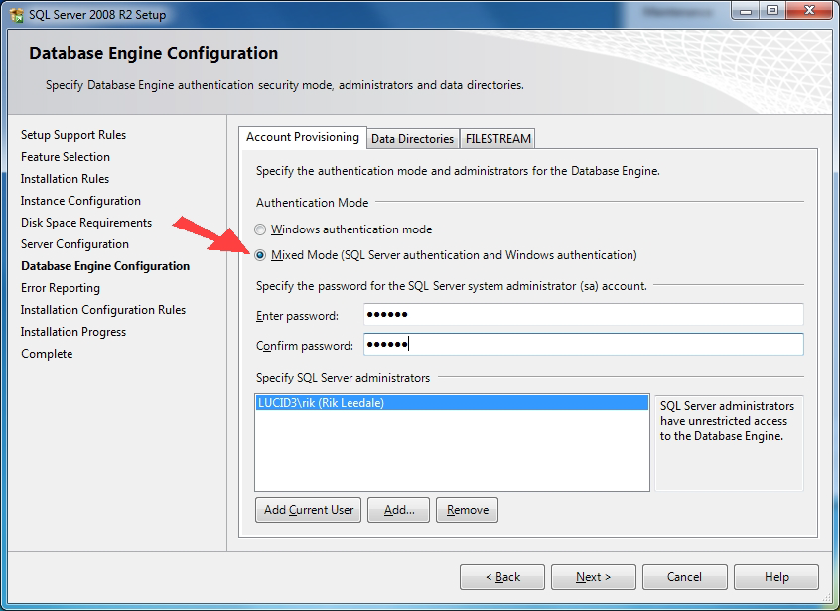Click Error Reporting step
The height and width of the screenshot is (611, 840).
(61, 288)
